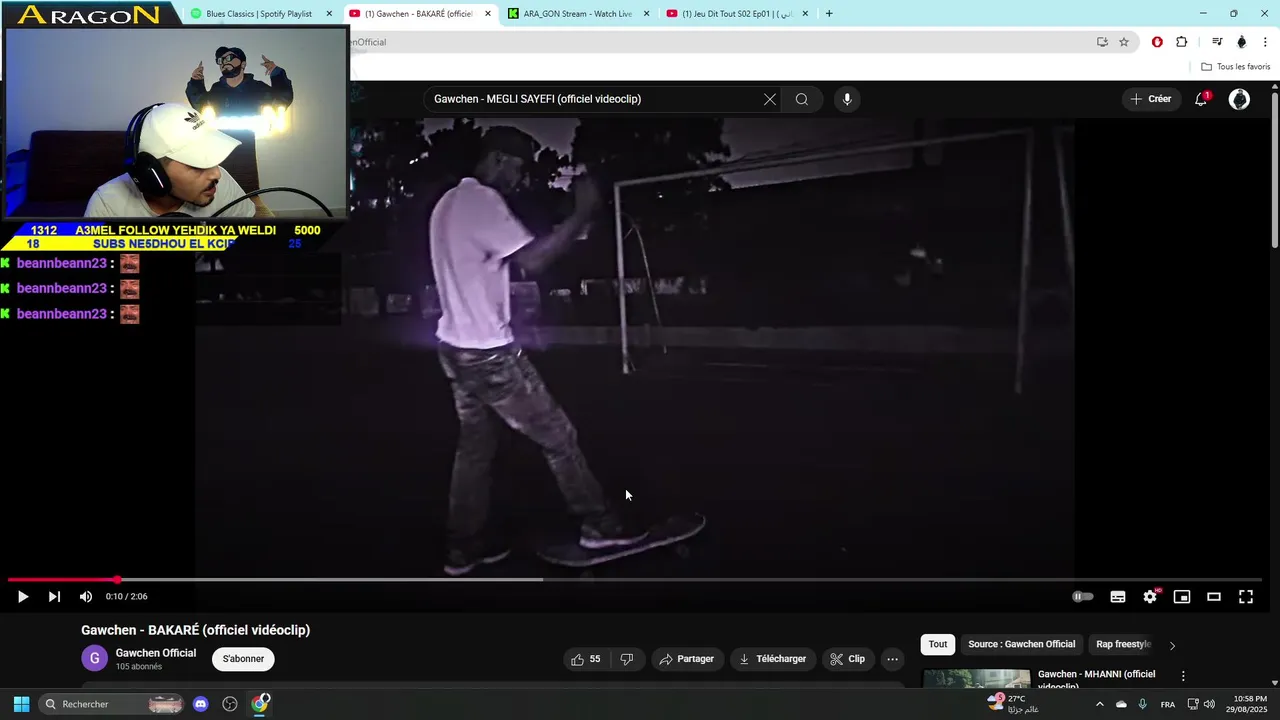This screenshot has width=1280, height=720.
Task: Share the video via Partager
Action: [687, 659]
